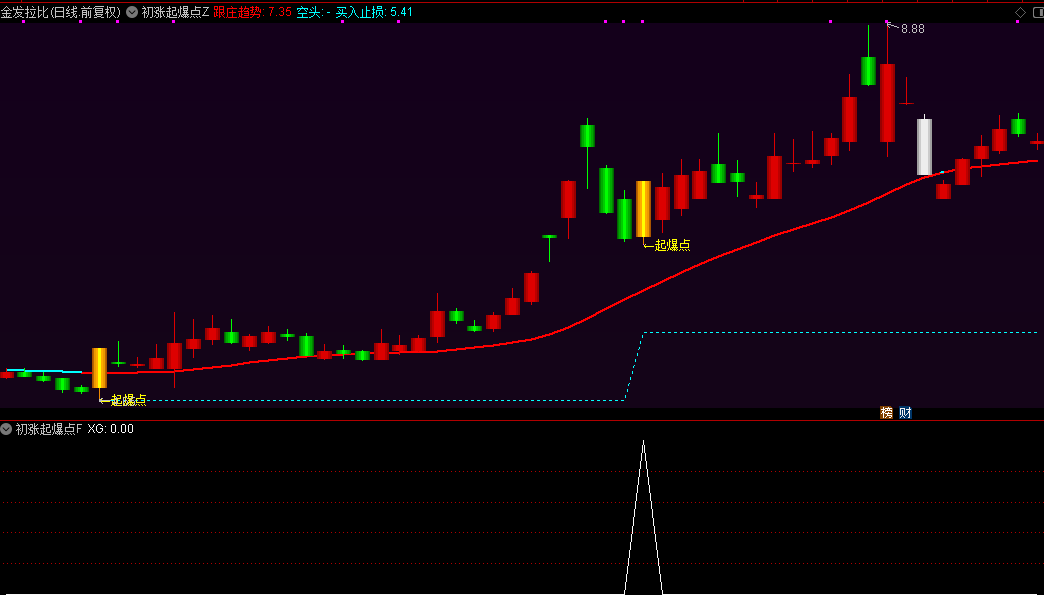This screenshot has height=595, width=1044.
Task: Select the white candlestick after the peak
Action: 924,146
